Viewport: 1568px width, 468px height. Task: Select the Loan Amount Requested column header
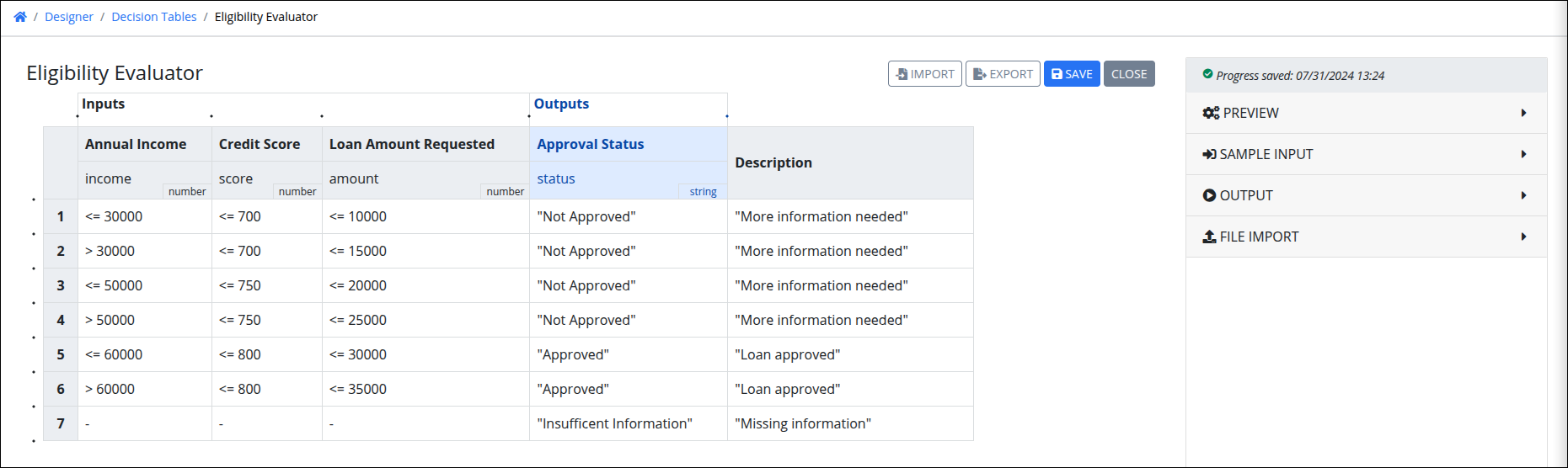425,144
